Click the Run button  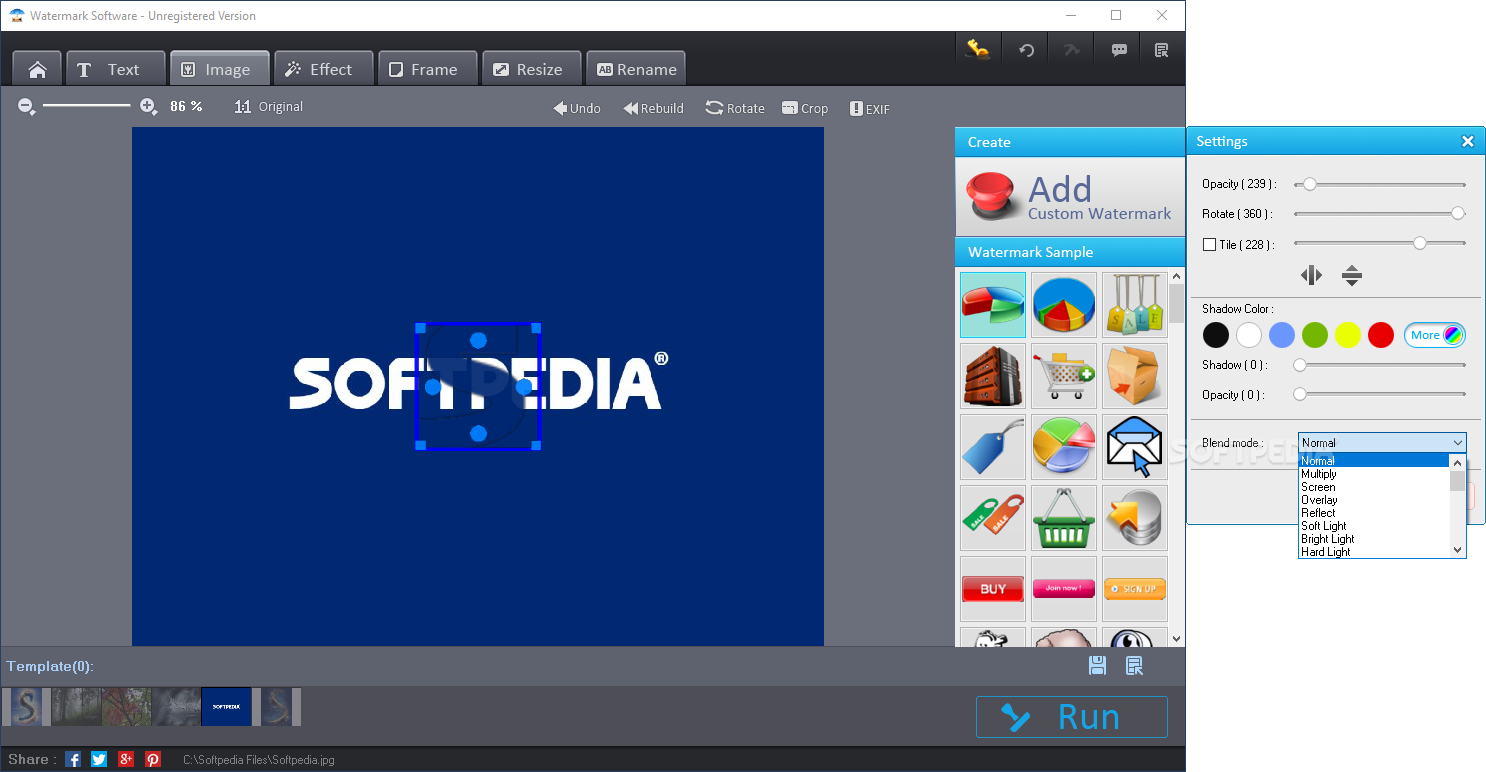1072,717
